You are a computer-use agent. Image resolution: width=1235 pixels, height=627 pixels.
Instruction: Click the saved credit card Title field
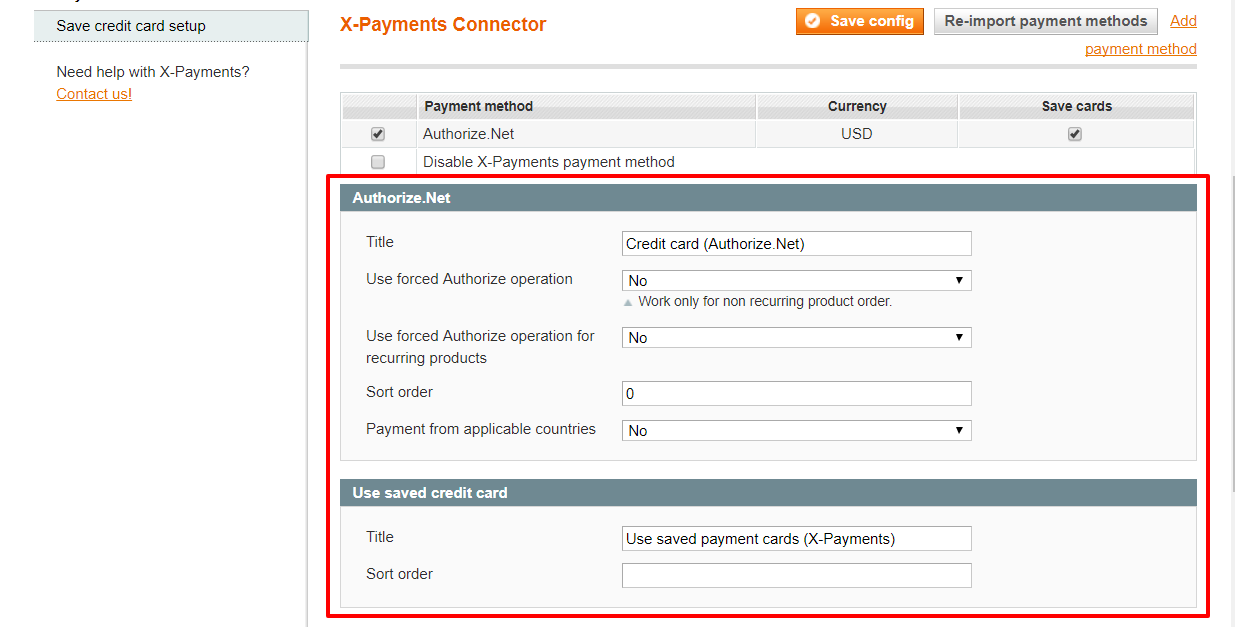pyautogui.click(x=797, y=539)
